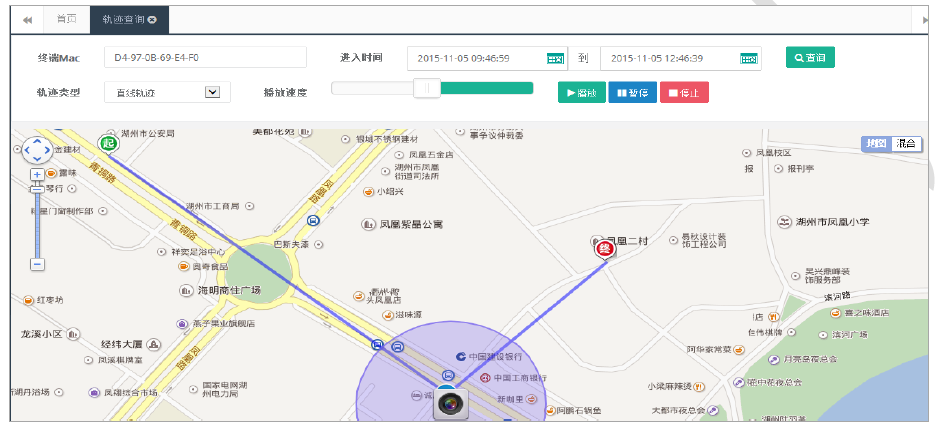Open the end time calendar icon
The width and height of the screenshot is (939, 422).
coord(749,59)
